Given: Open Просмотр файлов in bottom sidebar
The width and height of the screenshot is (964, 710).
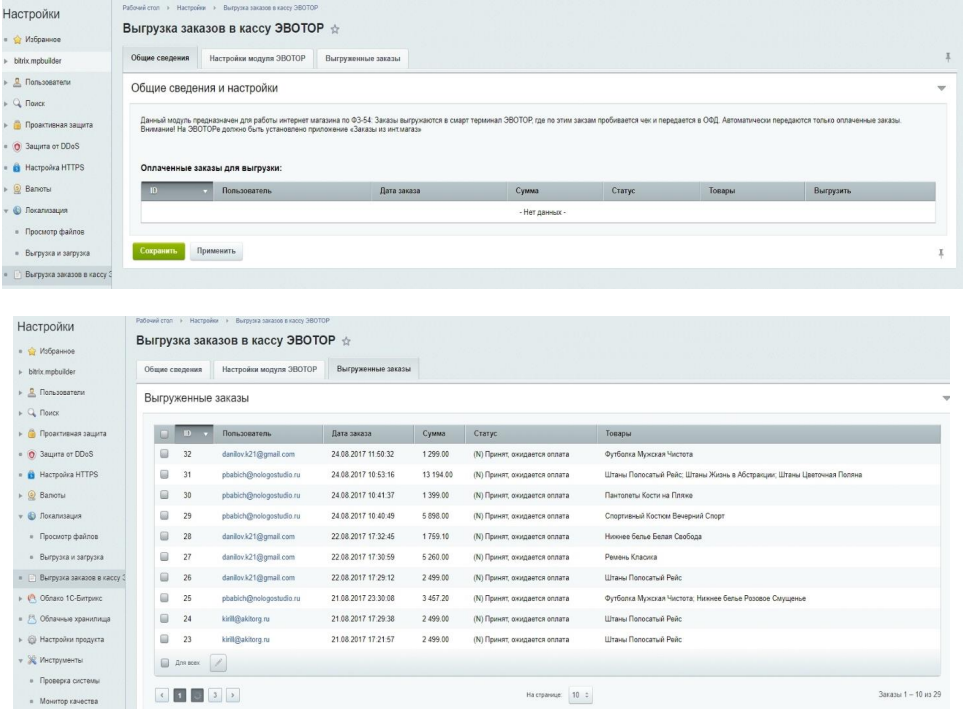Looking at the screenshot, I should pos(69,537).
